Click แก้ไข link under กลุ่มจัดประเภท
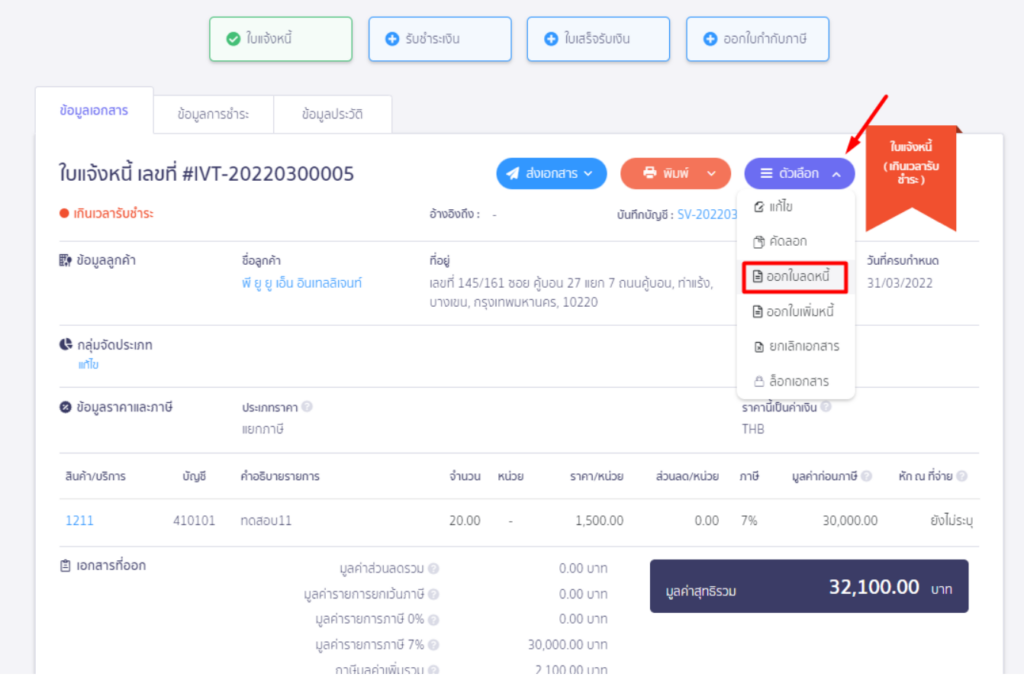This screenshot has width=1024, height=677. [x=88, y=365]
